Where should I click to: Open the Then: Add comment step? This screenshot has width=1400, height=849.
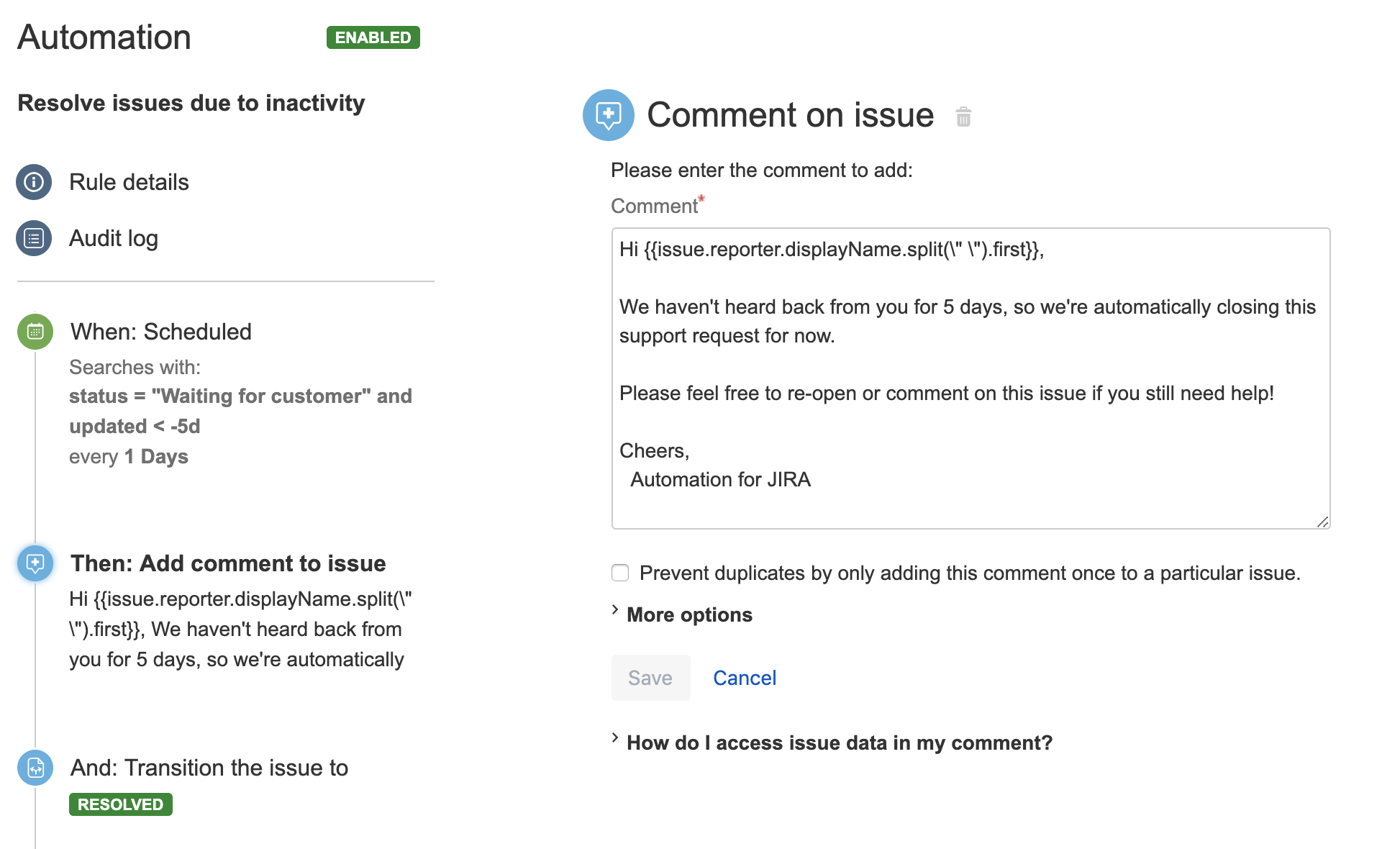coord(228,563)
